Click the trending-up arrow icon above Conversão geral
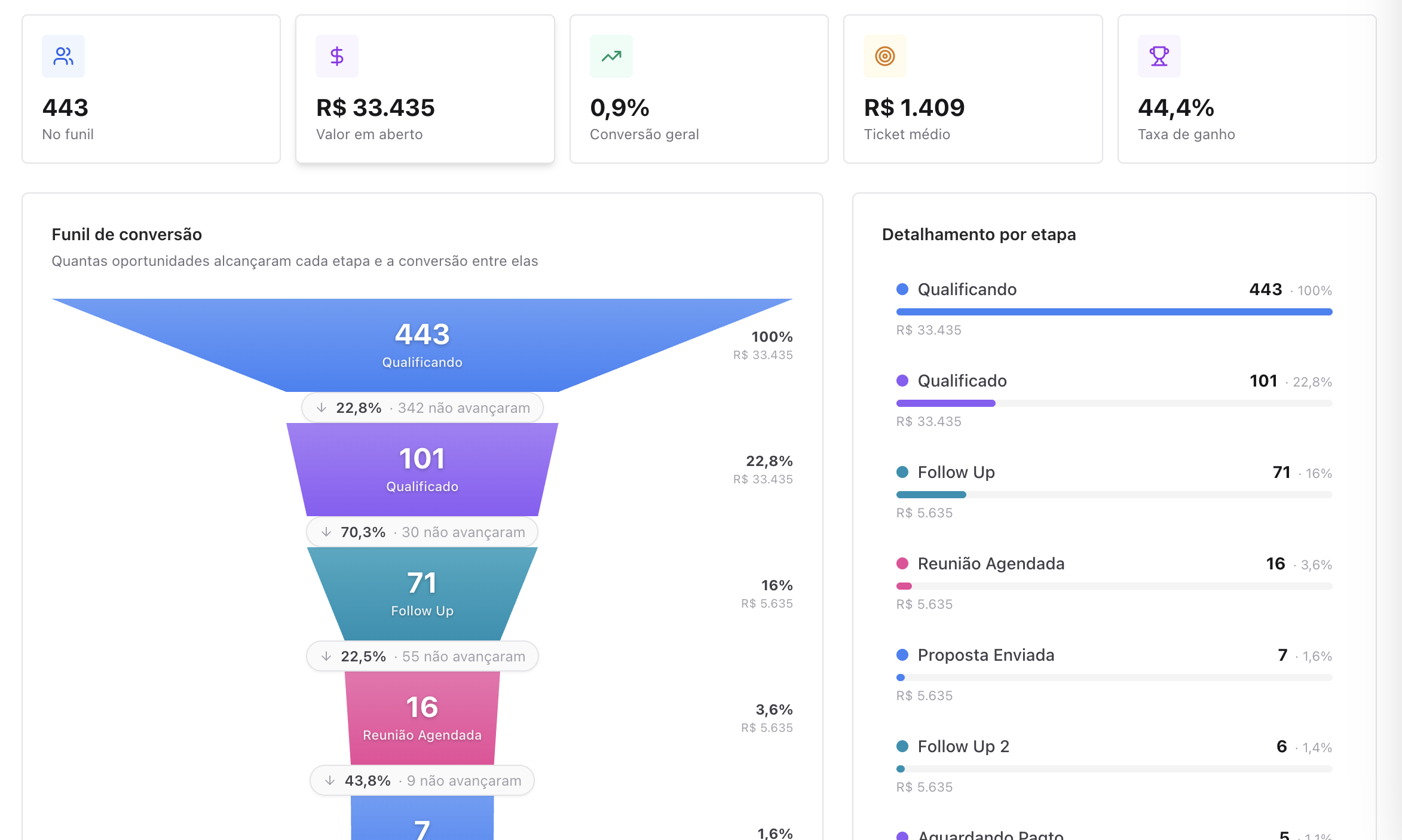Image resolution: width=1402 pixels, height=840 pixels. pos(611,56)
